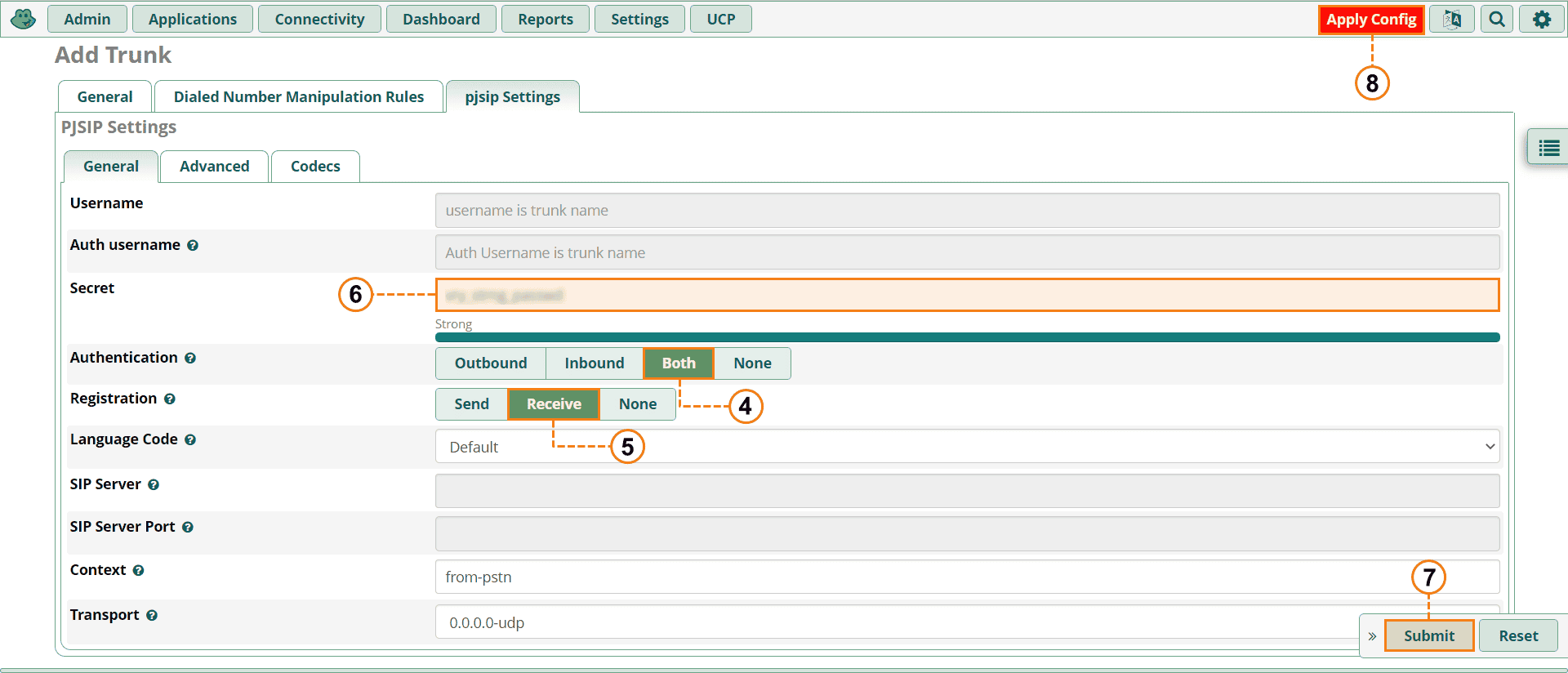Open the Language Code dropdown

[x=967, y=447]
